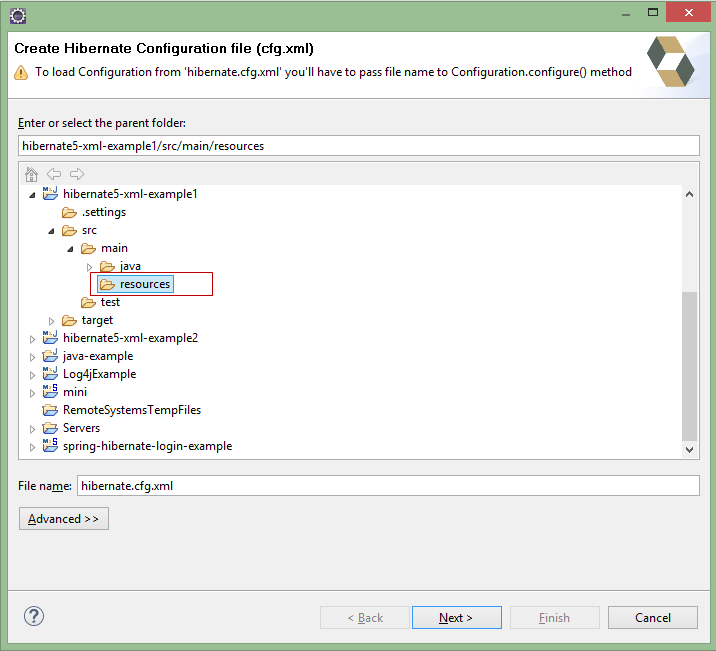Viewport: 716px width, 651px height.
Task: Select the 'main' folder label
Action: 114,248
